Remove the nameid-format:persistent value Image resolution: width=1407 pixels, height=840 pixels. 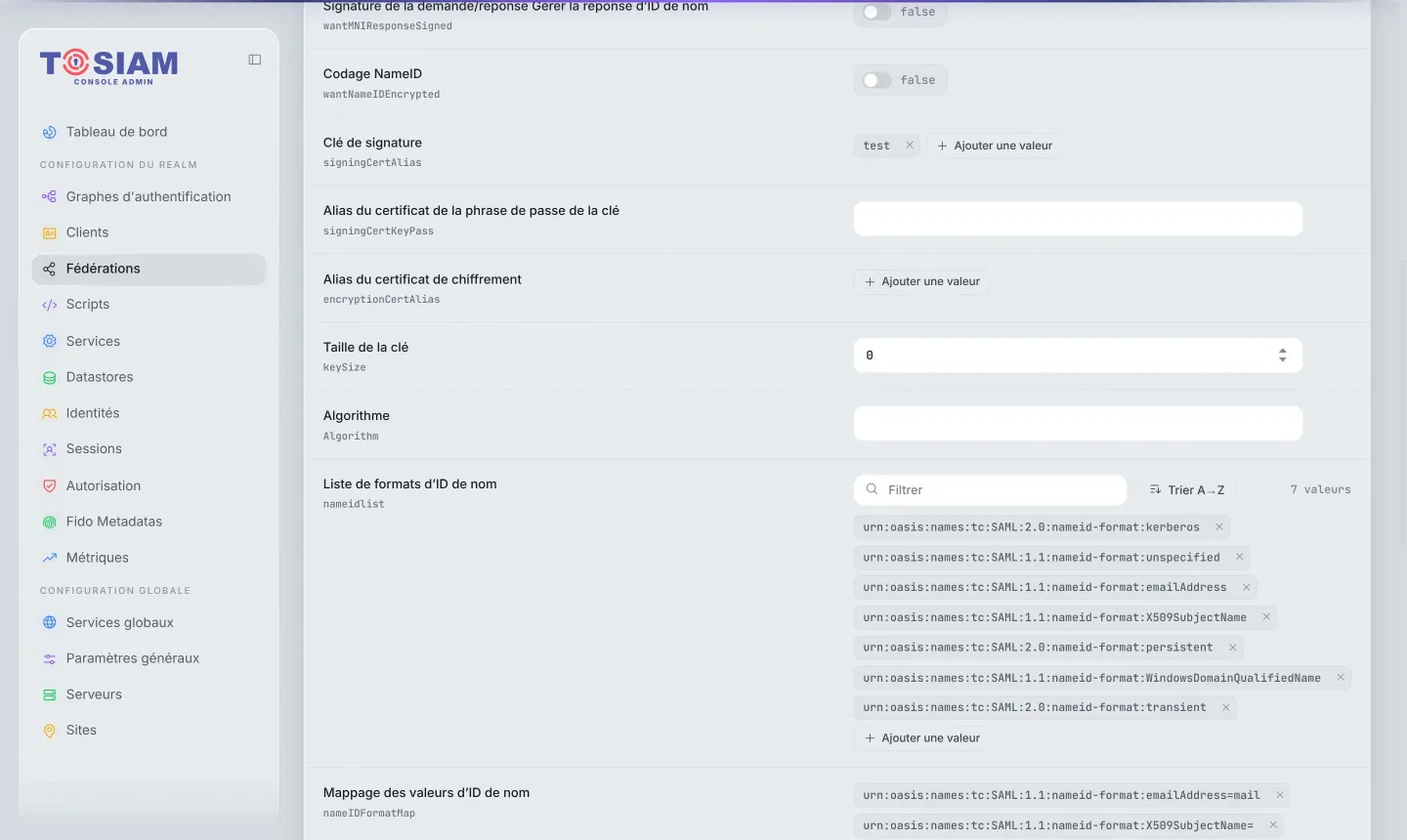[1233, 648]
